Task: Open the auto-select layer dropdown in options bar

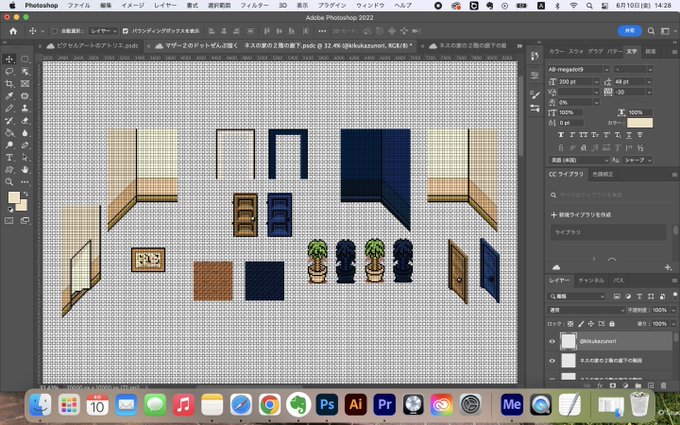Action: click(x=103, y=31)
